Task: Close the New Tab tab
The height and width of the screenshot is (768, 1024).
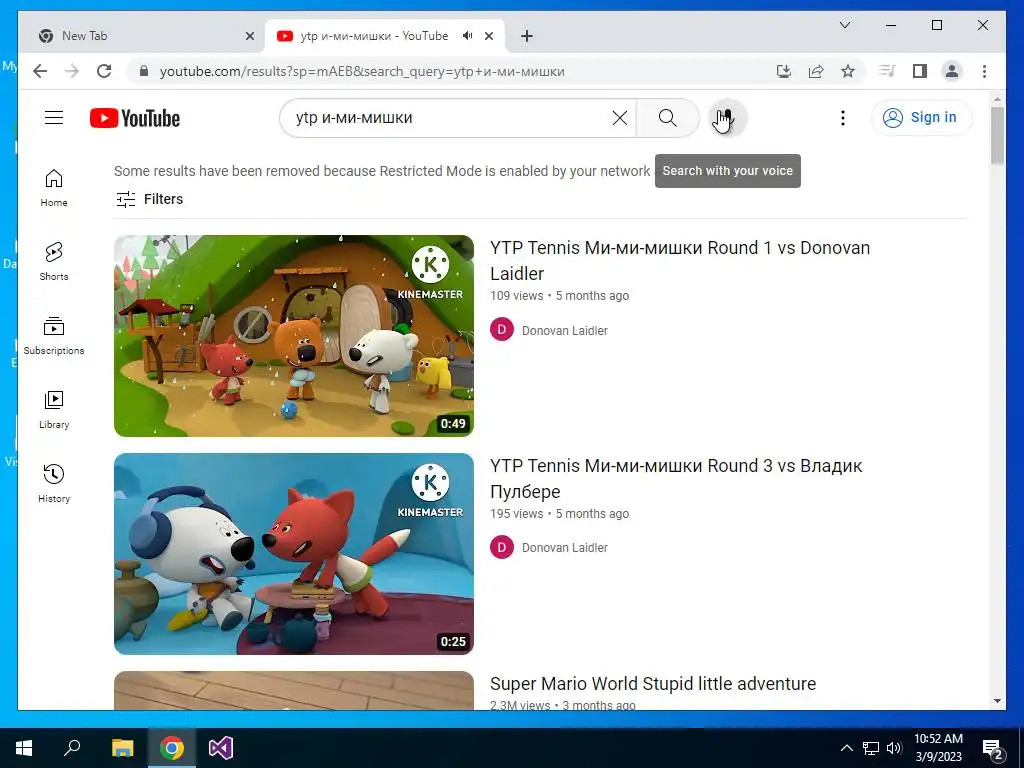Action: pyautogui.click(x=249, y=36)
